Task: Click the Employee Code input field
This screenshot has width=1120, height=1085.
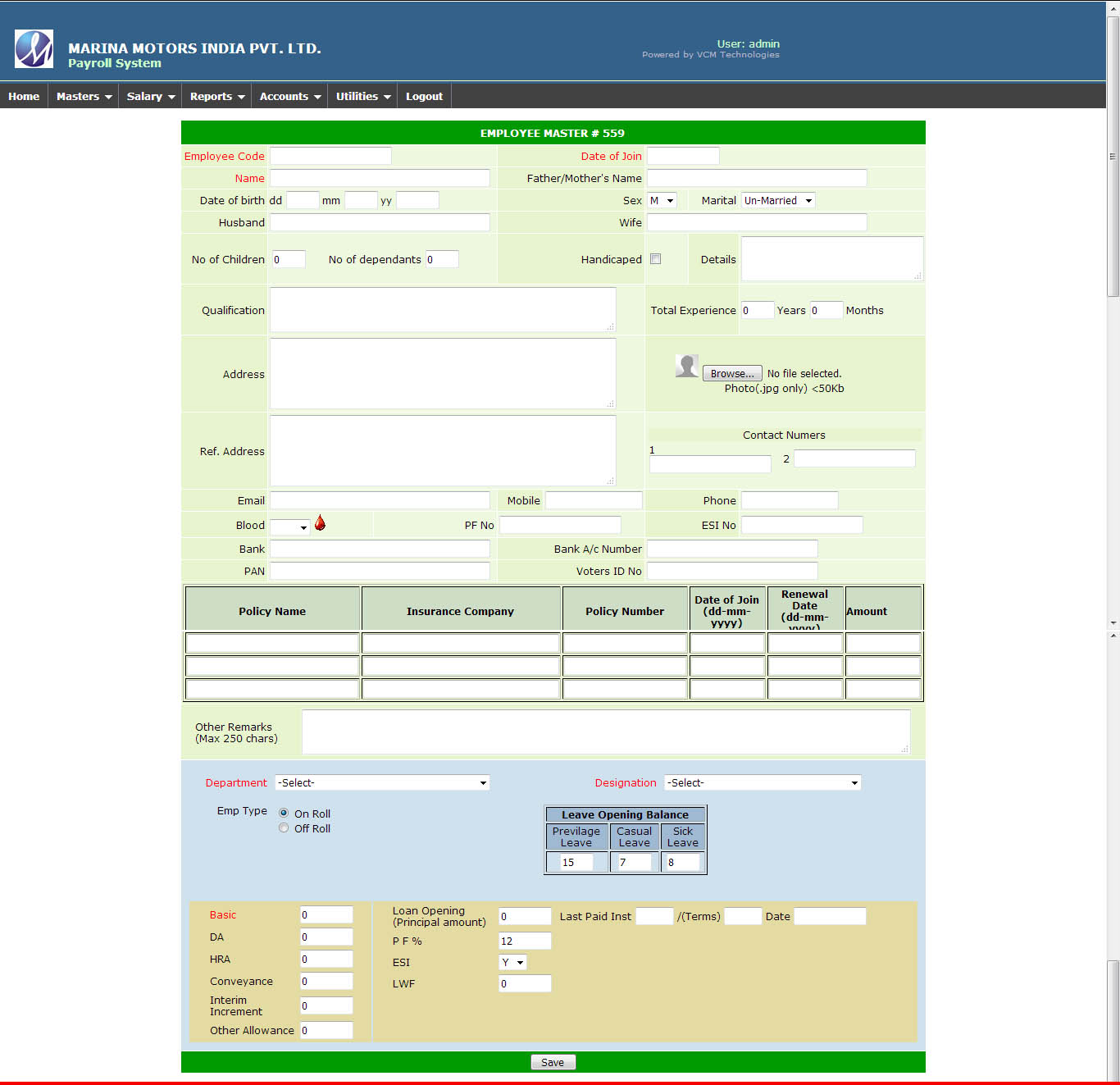Action: 330,156
